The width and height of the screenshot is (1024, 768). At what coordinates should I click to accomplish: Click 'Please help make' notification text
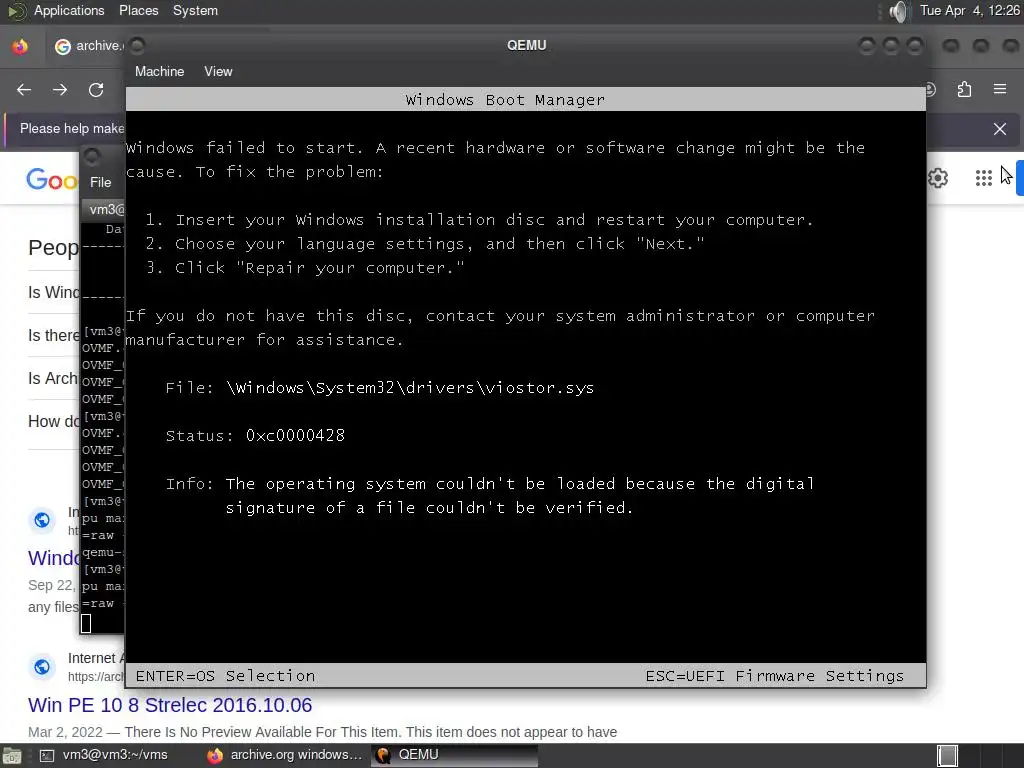[72, 129]
